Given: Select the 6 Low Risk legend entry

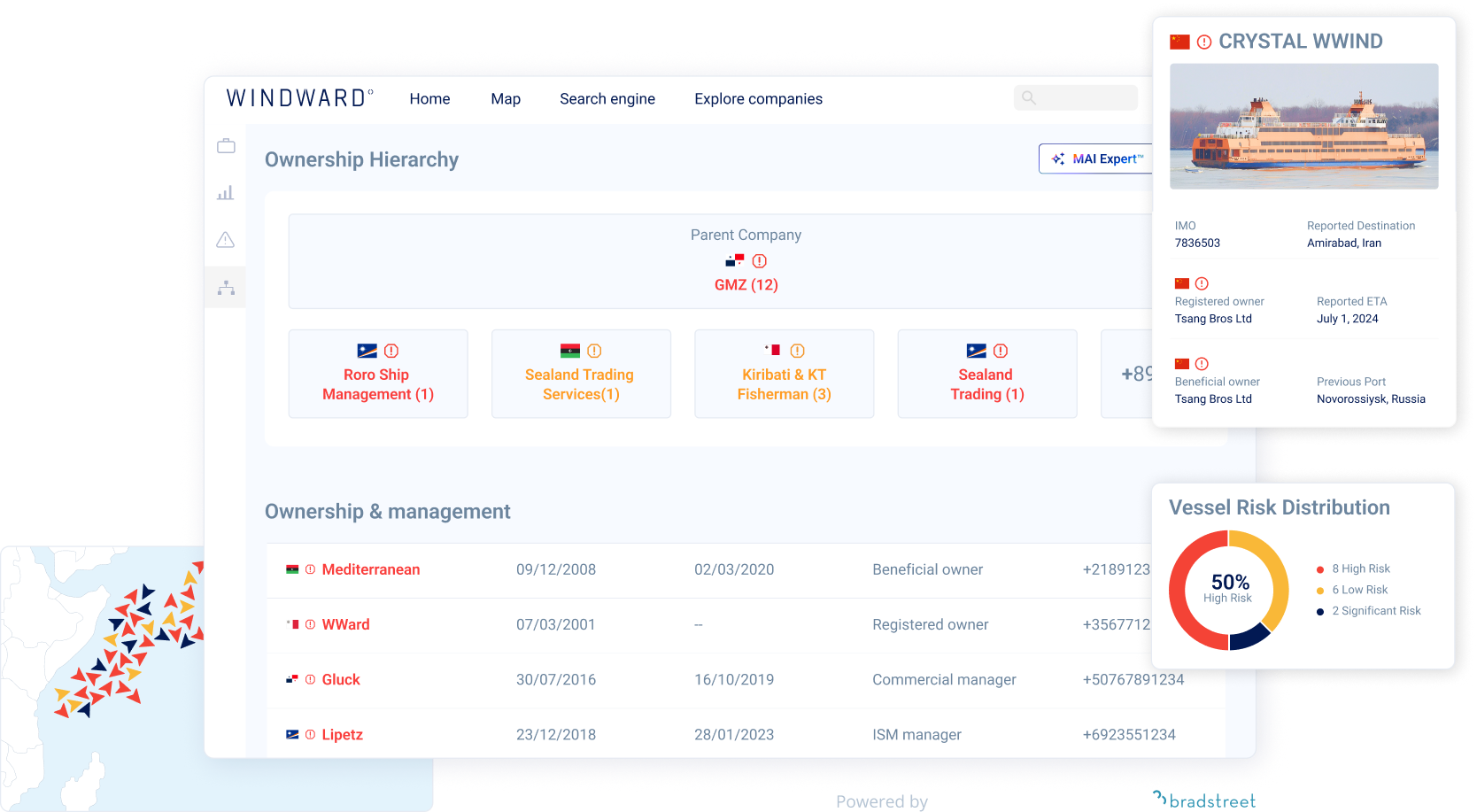Looking at the screenshot, I should (1352, 590).
